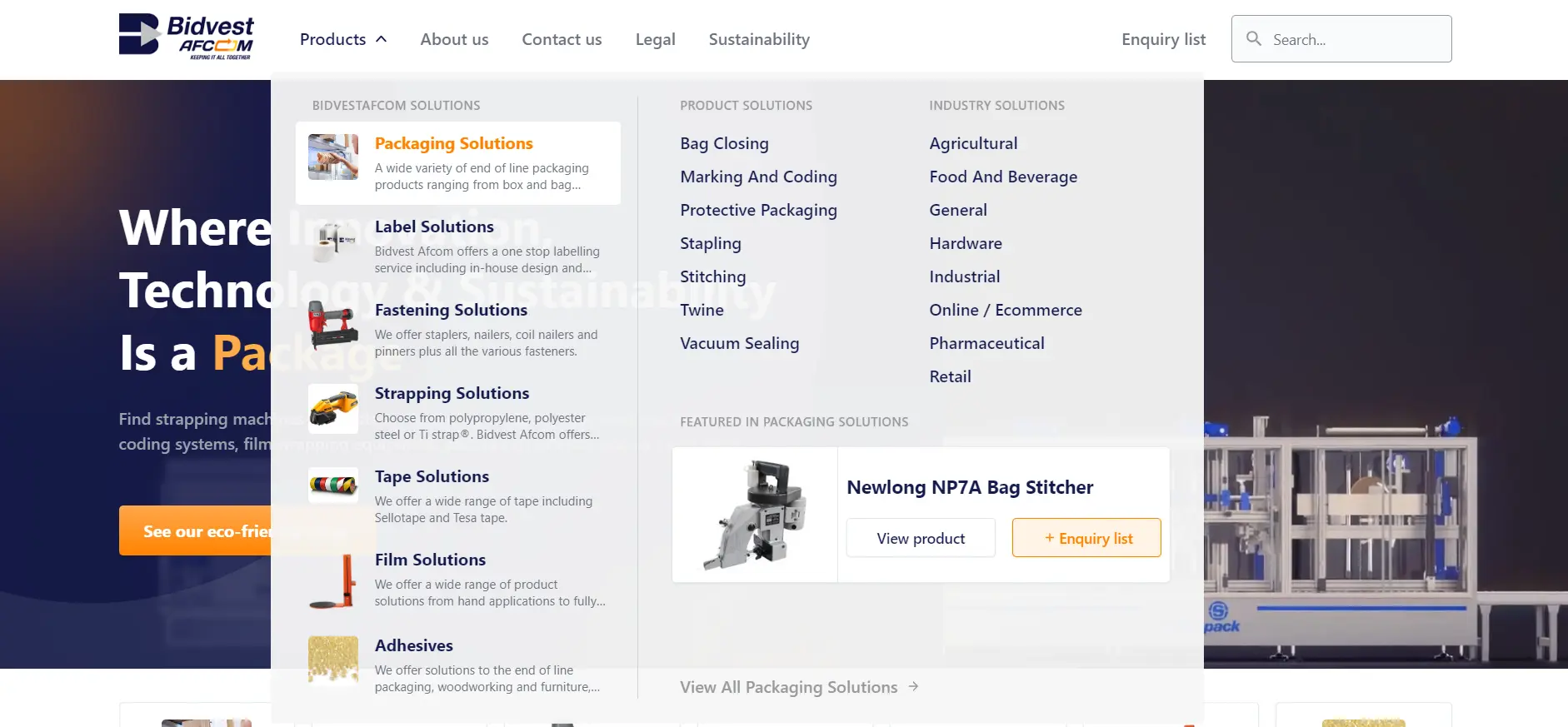Image resolution: width=1568 pixels, height=727 pixels.
Task: Open the About us menu item
Action: [454, 39]
